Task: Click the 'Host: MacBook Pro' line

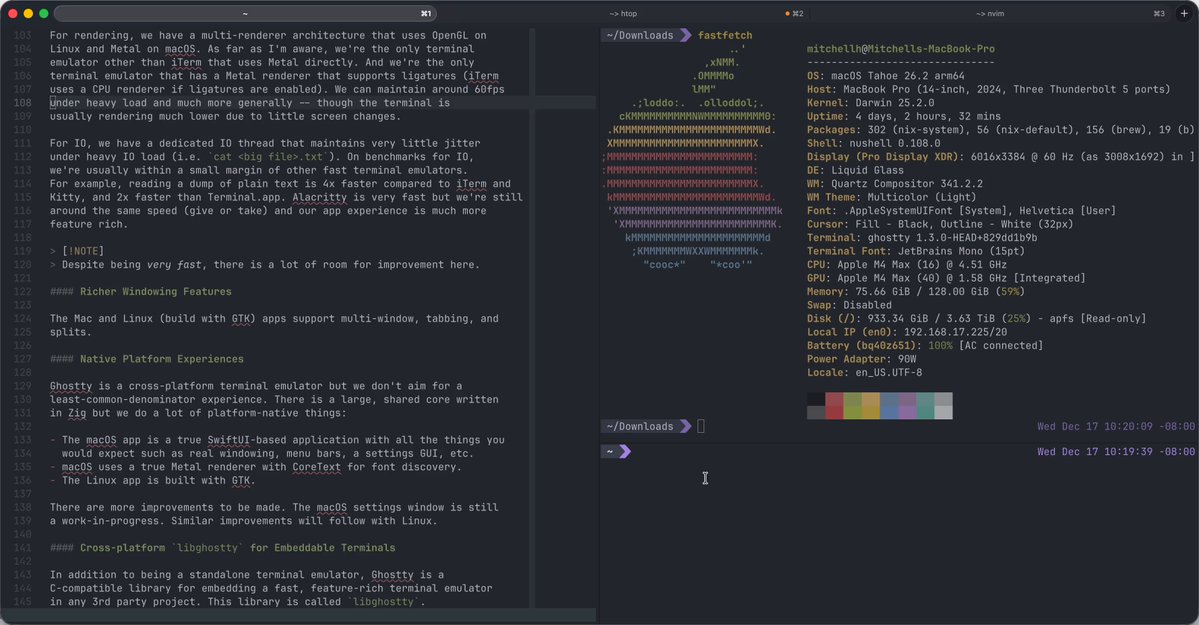Action: [x=988, y=90]
